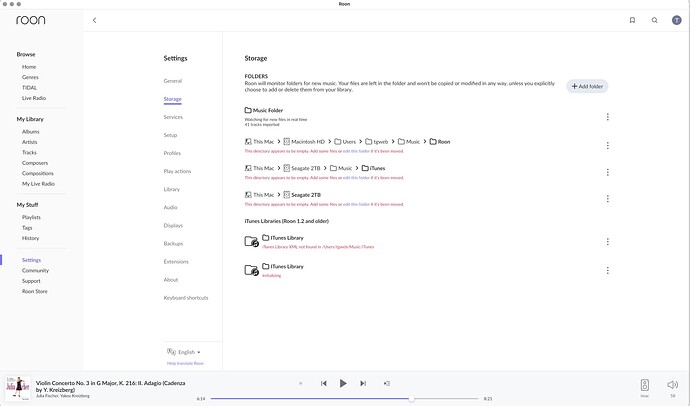Click the Music Folder folder icon
690x406 pixels.
(x=248, y=110)
